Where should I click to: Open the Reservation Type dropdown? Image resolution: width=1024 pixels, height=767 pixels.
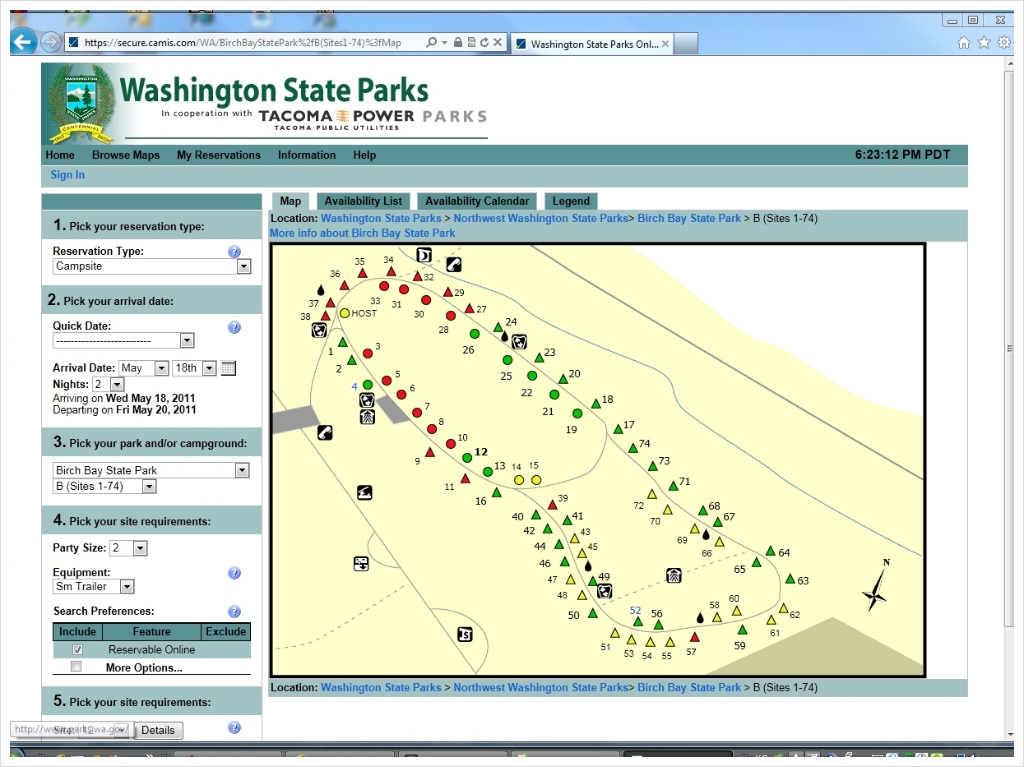coord(244,267)
